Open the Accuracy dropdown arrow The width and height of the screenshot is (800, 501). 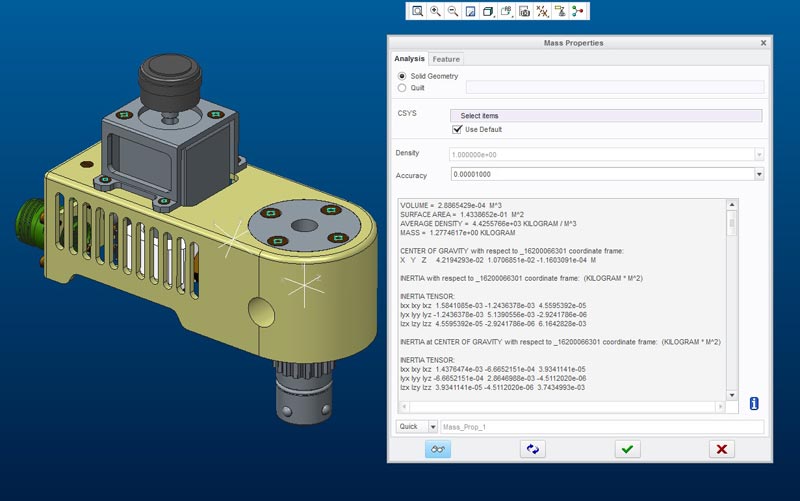coord(759,174)
